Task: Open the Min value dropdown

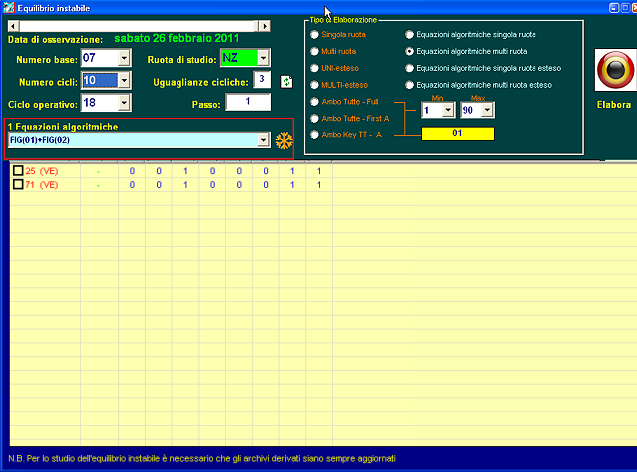Action: click(447, 110)
